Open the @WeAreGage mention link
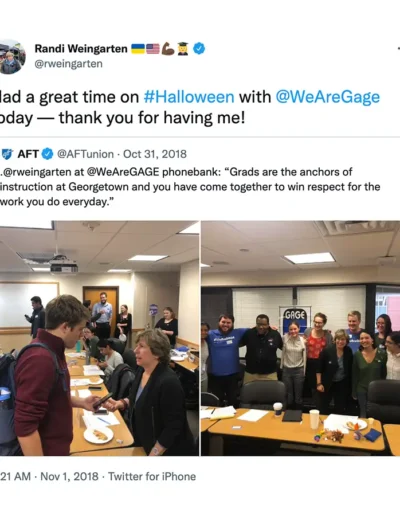The width and height of the screenshot is (400, 516). point(328,97)
